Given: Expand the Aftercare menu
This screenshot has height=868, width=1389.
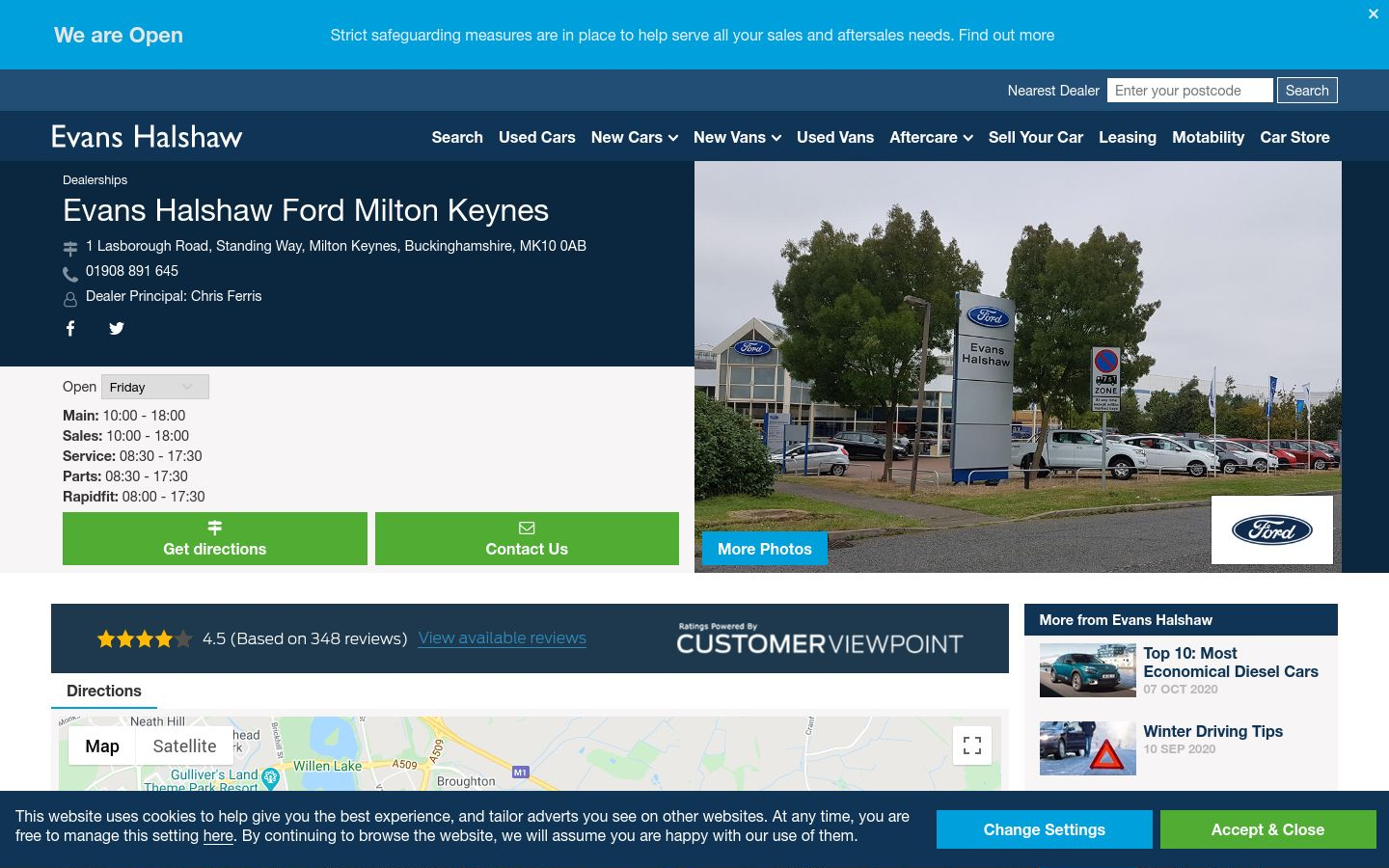Looking at the screenshot, I should pos(931,137).
